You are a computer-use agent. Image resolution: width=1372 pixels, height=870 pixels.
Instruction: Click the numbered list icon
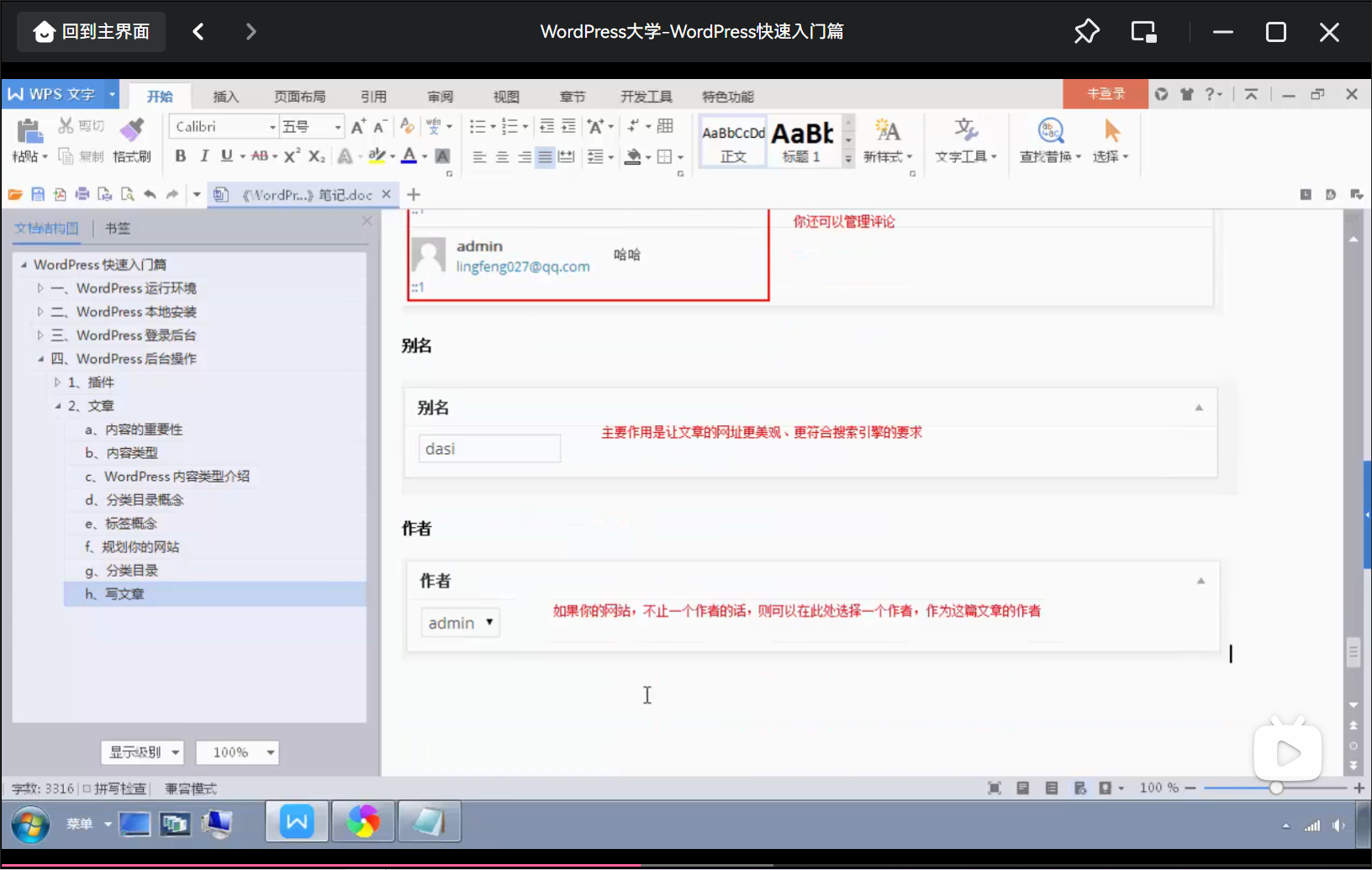509,126
